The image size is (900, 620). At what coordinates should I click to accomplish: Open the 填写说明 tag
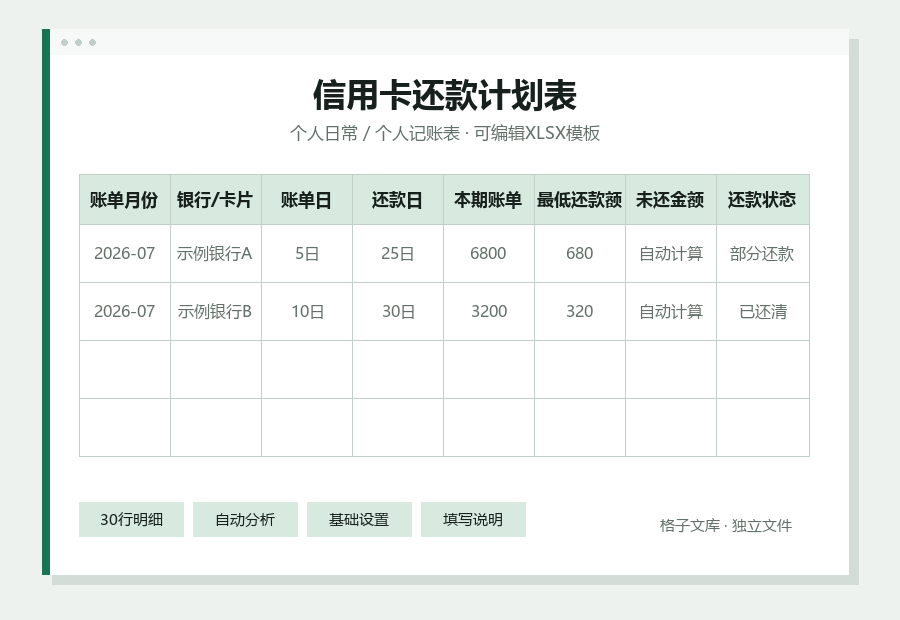[473, 520]
